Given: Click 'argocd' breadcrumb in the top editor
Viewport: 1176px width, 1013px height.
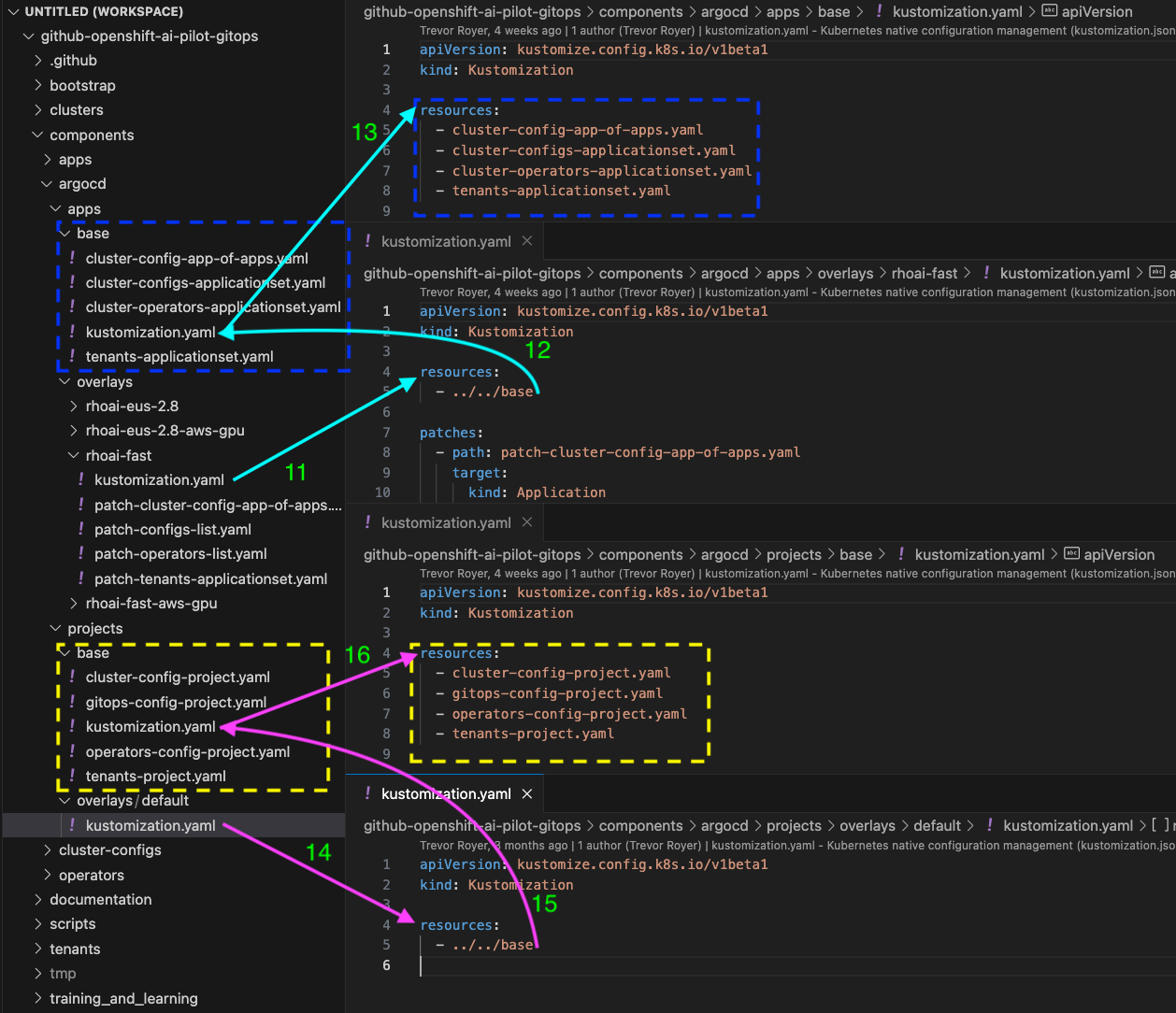Looking at the screenshot, I should tap(724, 11).
